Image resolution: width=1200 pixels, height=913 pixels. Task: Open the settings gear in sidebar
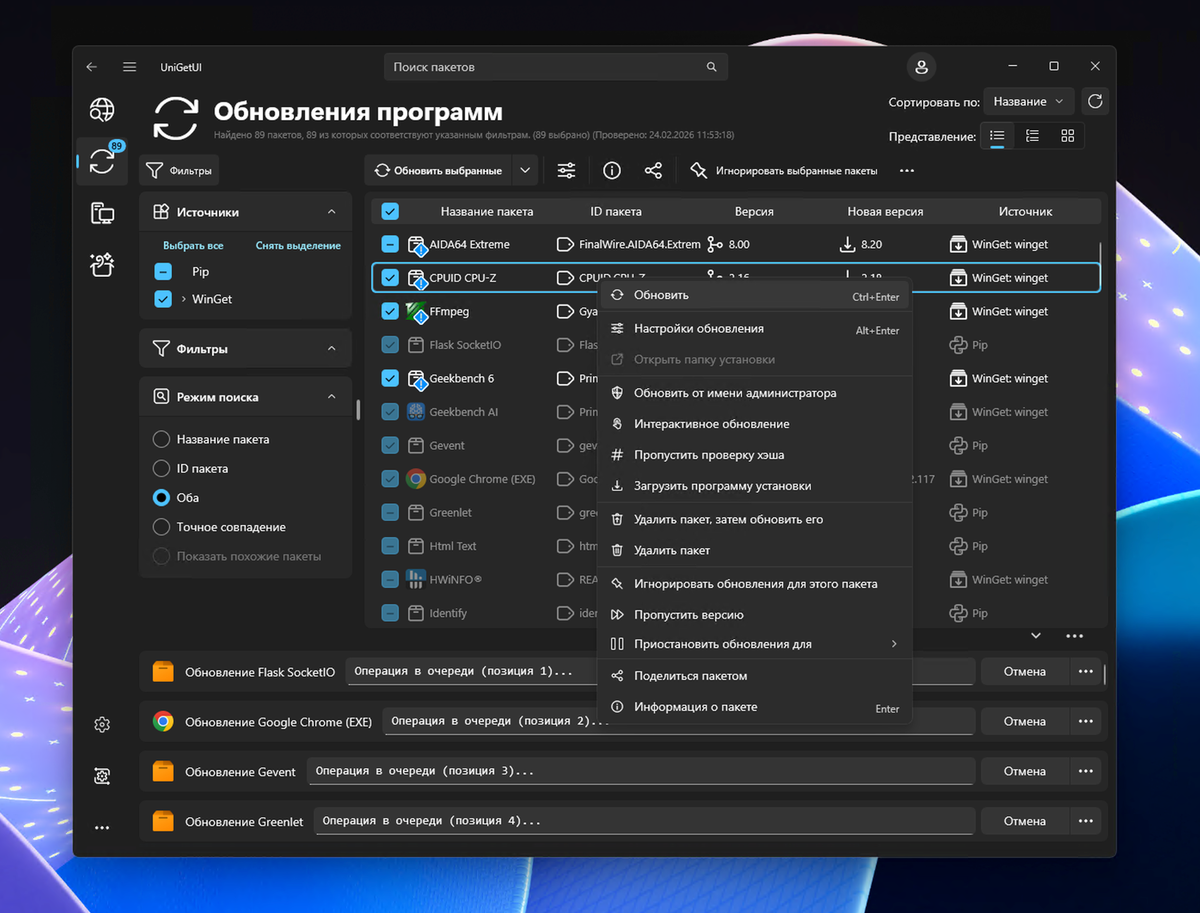(x=102, y=725)
